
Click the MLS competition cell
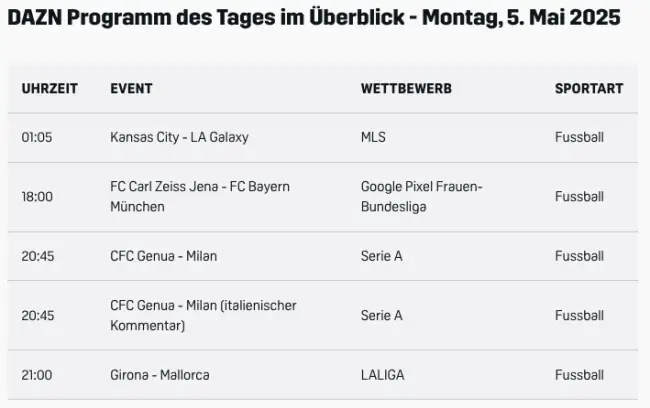coord(373,138)
